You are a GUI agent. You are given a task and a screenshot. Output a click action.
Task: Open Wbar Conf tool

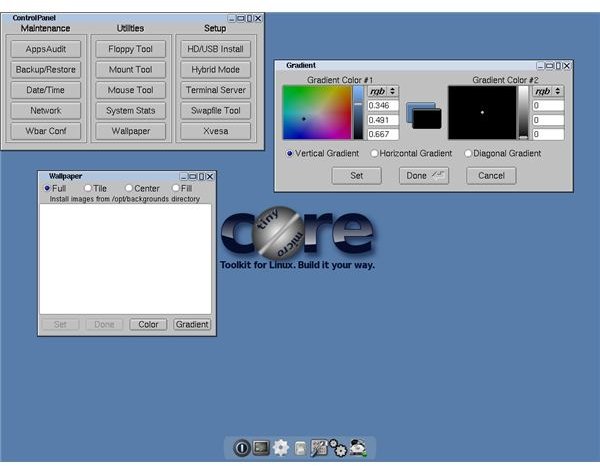(46, 131)
